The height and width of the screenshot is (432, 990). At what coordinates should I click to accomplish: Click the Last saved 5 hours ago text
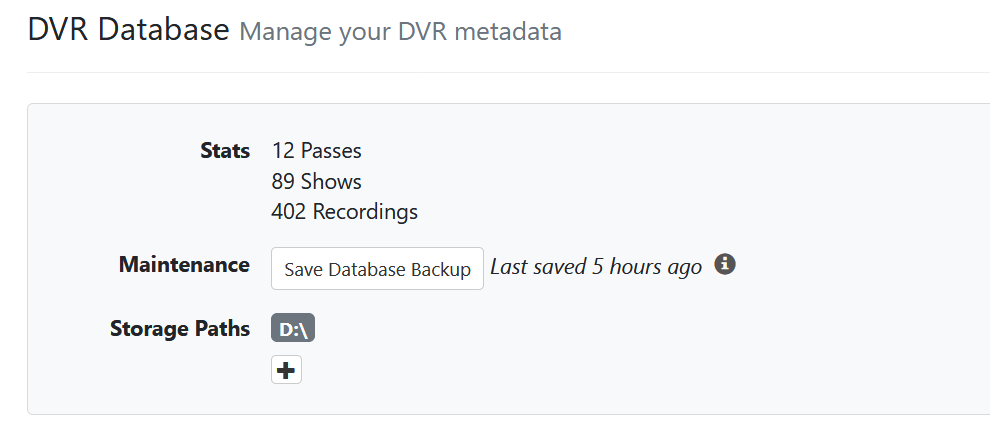pos(596,267)
